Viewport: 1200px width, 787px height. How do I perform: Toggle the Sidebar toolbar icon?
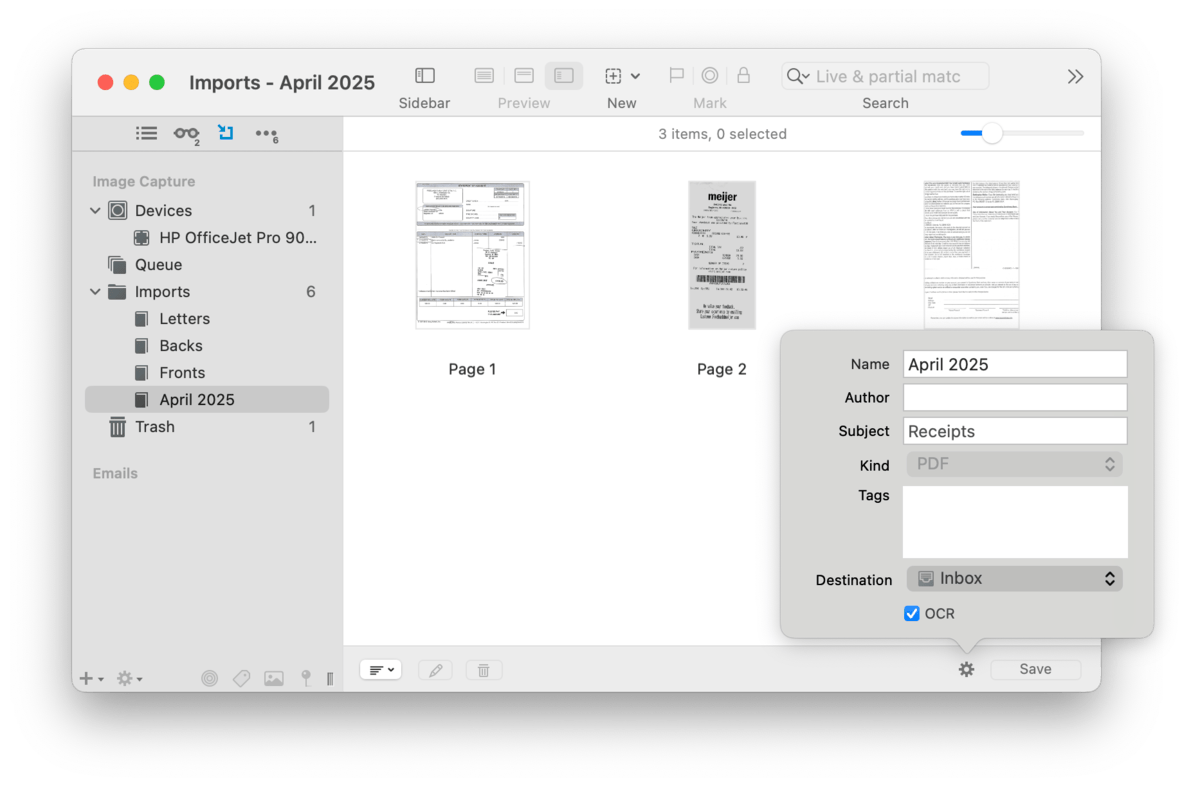coord(425,76)
